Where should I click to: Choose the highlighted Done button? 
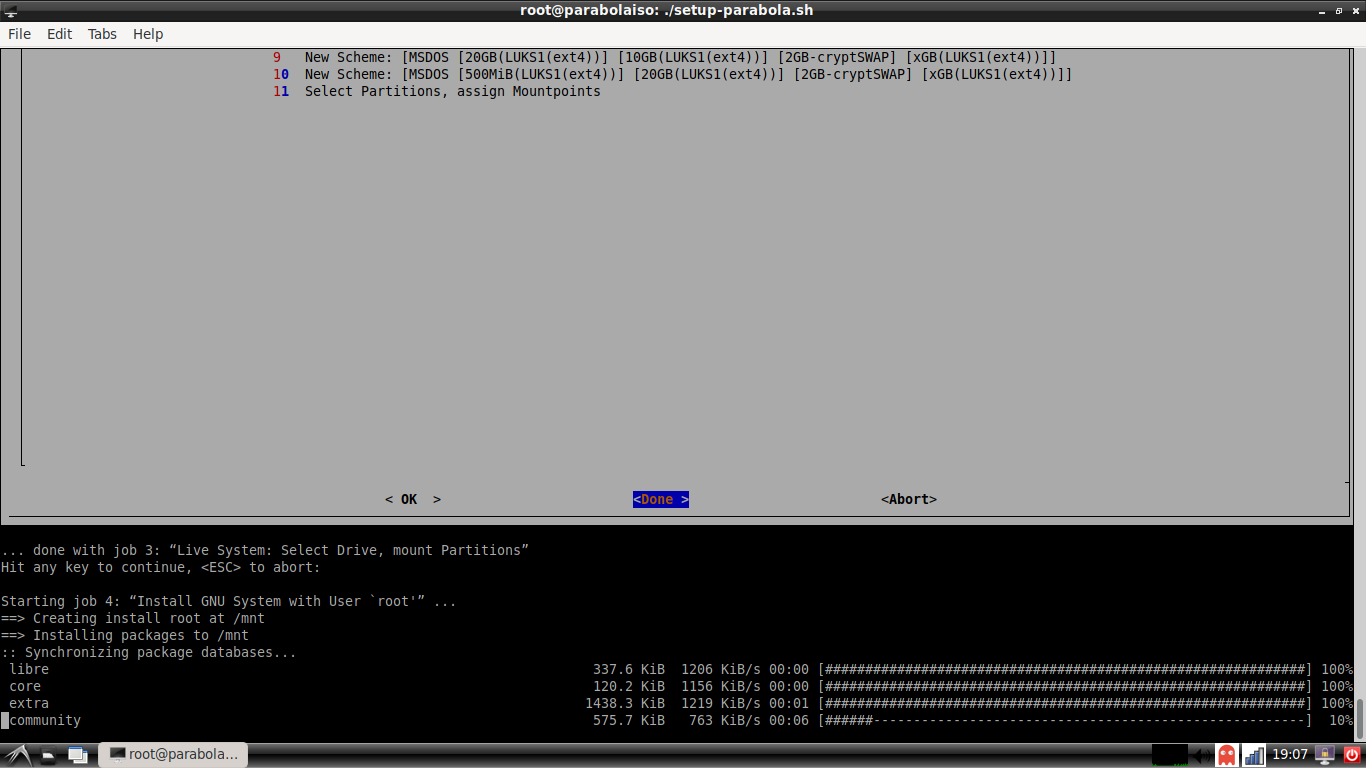(x=661, y=499)
